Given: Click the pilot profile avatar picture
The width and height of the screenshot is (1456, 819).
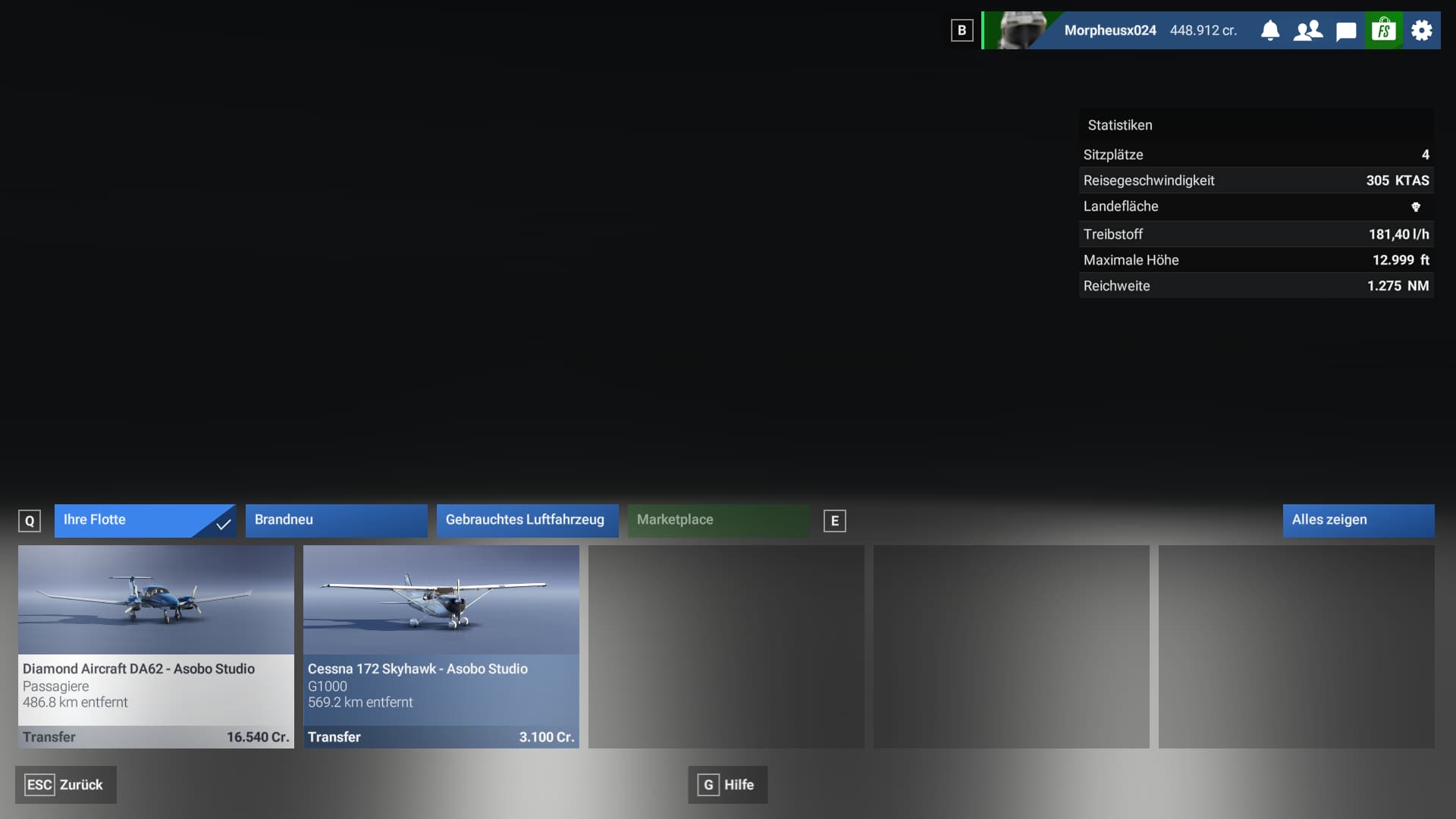Looking at the screenshot, I should click(x=1021, y=30).
